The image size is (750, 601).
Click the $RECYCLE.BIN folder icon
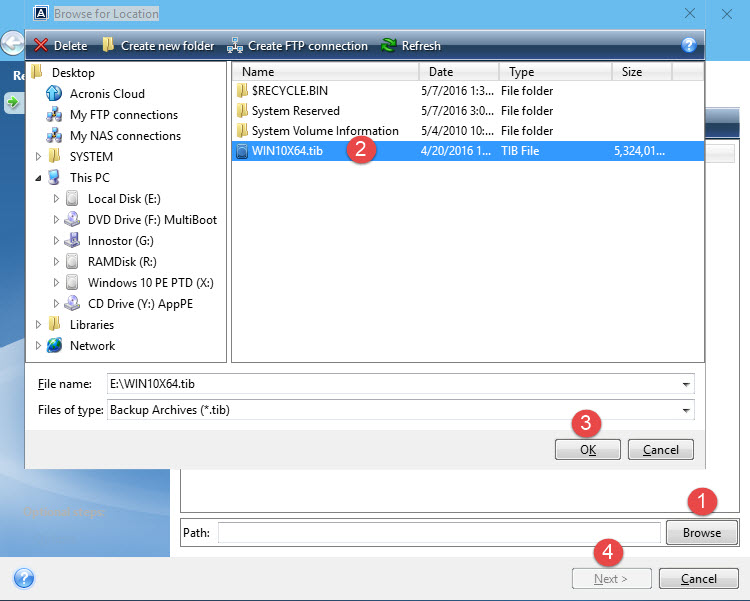point(243,90)
